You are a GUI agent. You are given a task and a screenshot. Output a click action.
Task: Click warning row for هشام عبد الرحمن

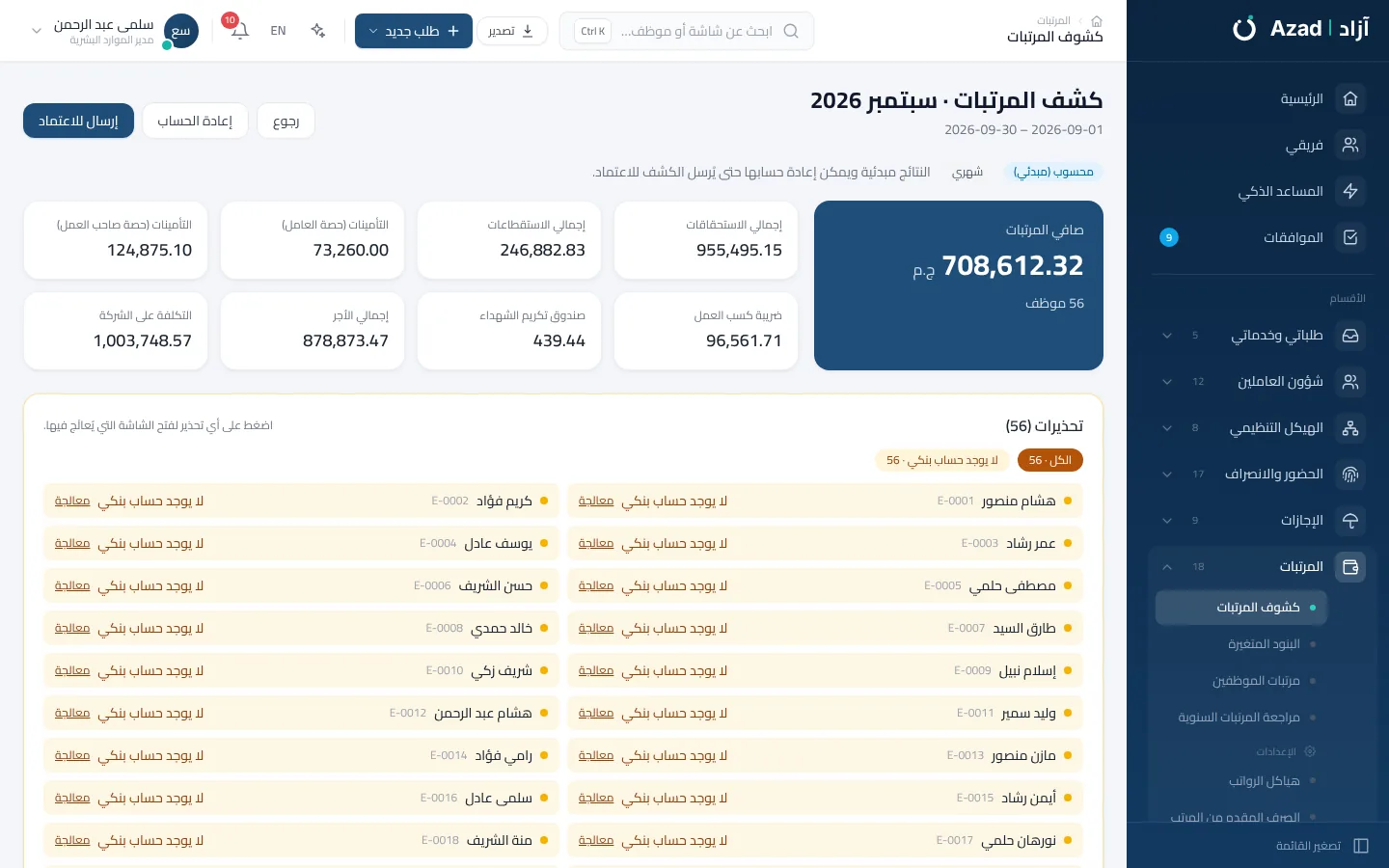click(301, 714)
